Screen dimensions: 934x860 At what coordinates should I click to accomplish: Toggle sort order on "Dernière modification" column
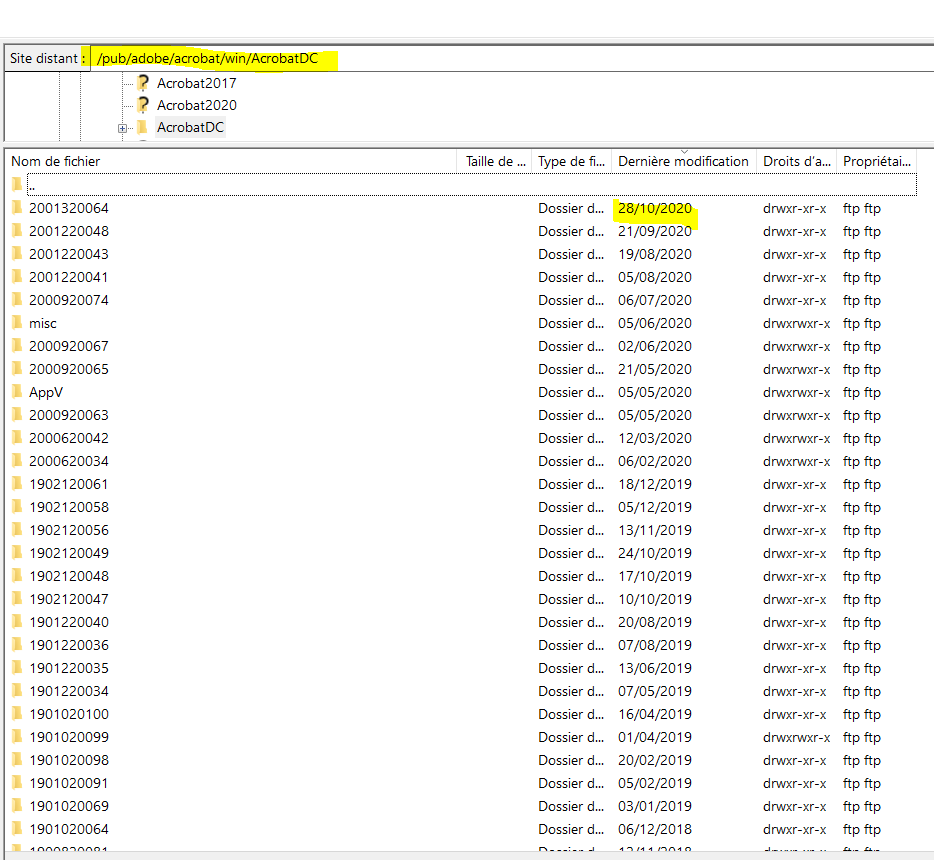click(683, 161)
